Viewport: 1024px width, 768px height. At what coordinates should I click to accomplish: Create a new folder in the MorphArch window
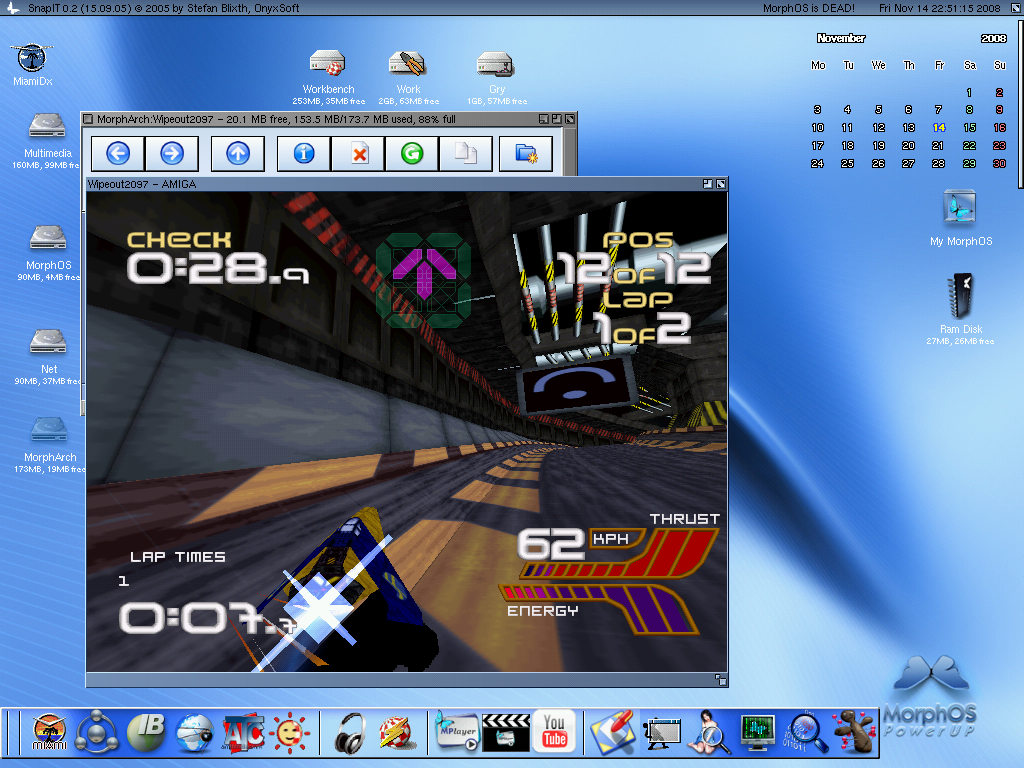point(526,153)
